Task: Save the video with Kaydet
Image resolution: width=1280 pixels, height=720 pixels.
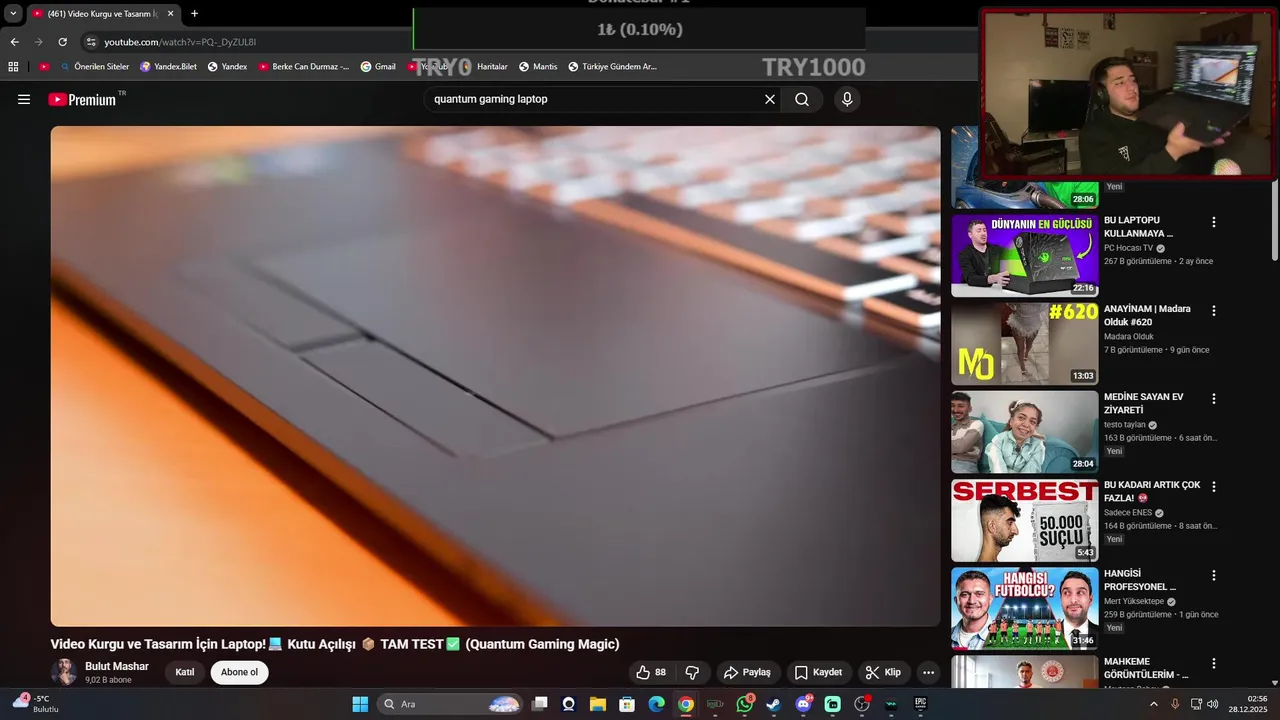Action: pyautogui.click(x=818, y=672)
